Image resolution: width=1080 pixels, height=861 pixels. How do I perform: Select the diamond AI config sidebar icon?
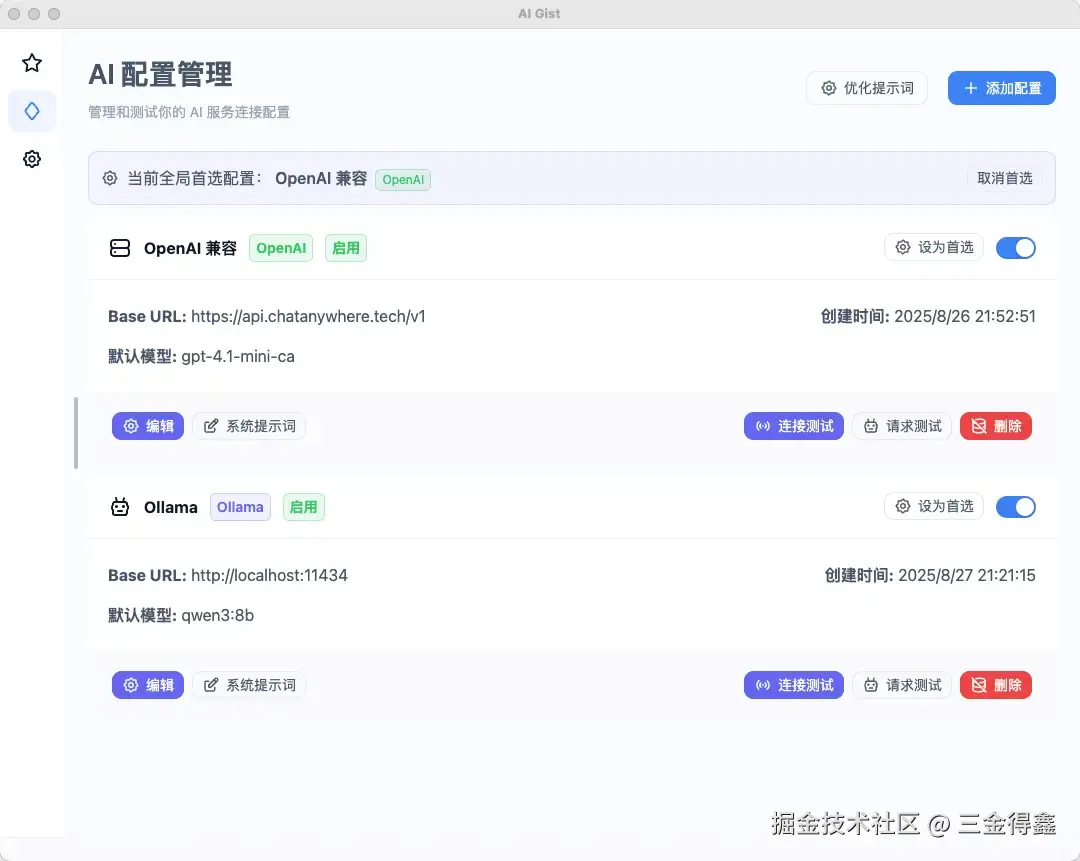click(x=32, y=111)
